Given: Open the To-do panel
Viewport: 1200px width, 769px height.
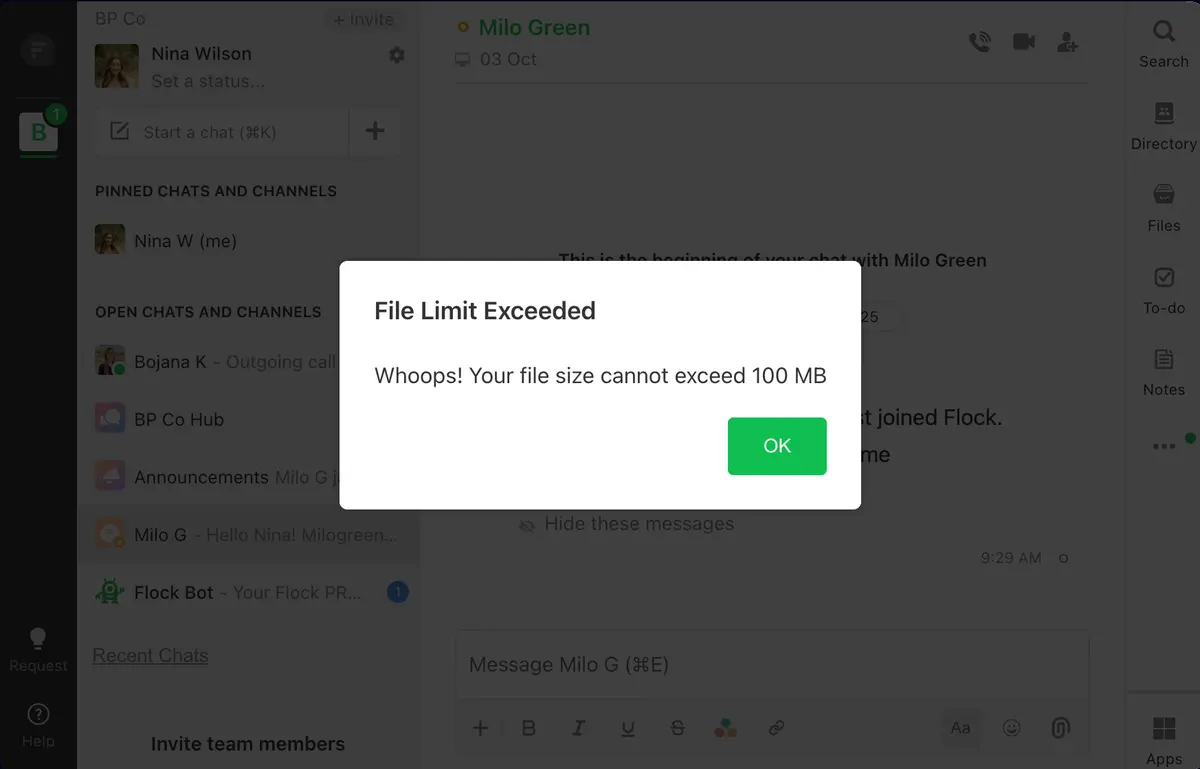Looking at the screenshot, I should tap(1162, 290).
